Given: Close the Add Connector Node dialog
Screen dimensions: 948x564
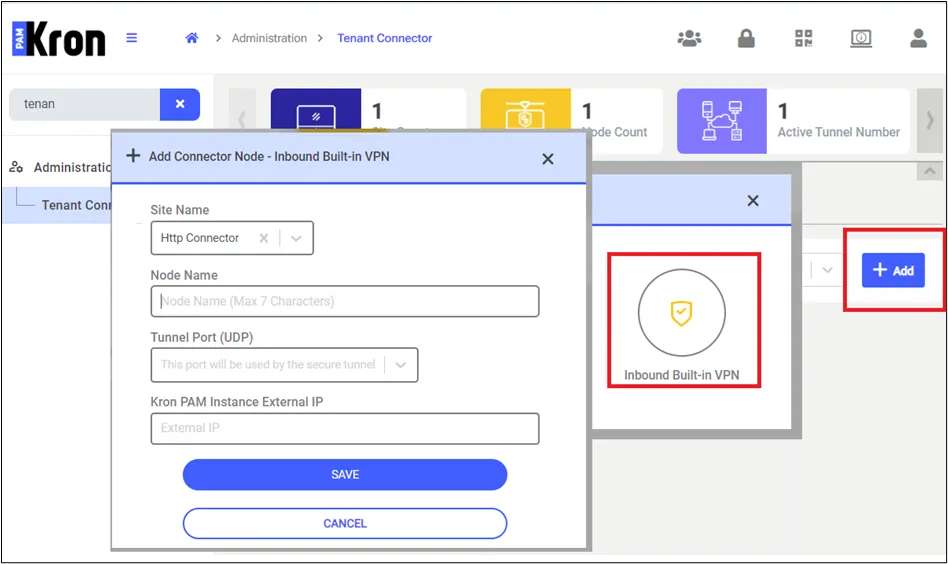Looking at the screenshot, I should point(548,159).
